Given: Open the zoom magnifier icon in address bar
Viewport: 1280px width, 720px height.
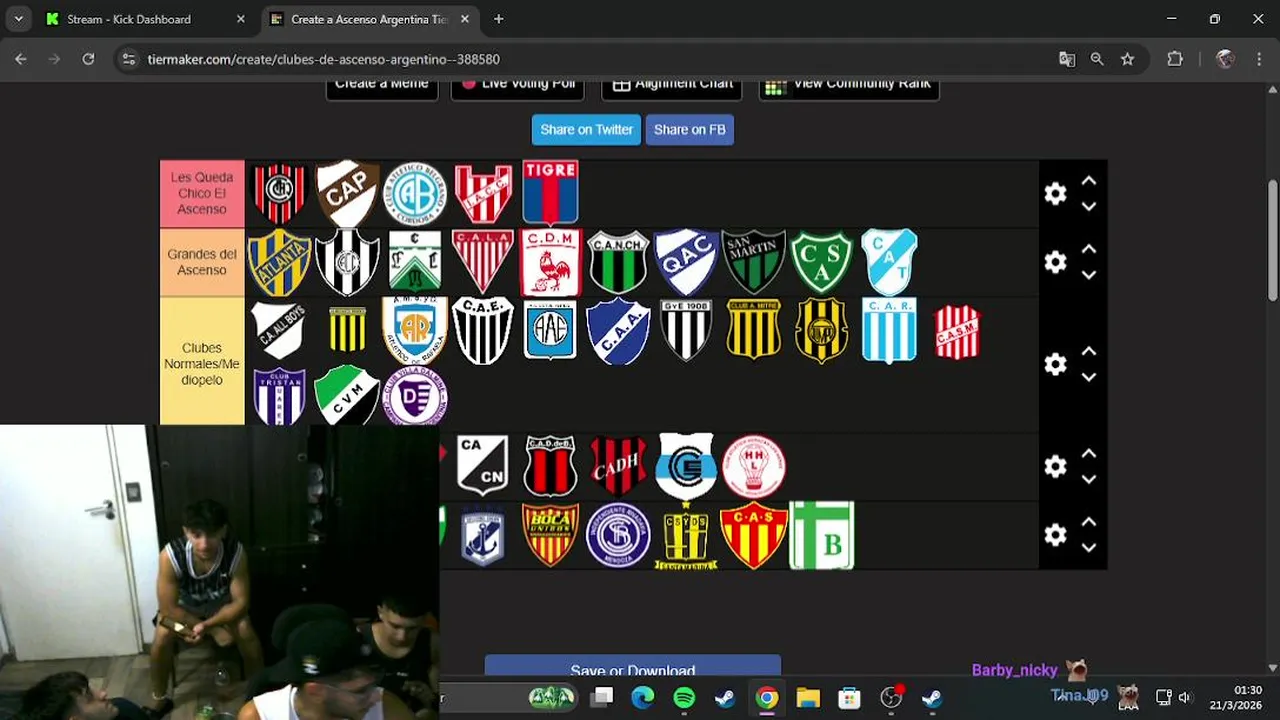Looking at the screenshot, I should pos(1097,59).
